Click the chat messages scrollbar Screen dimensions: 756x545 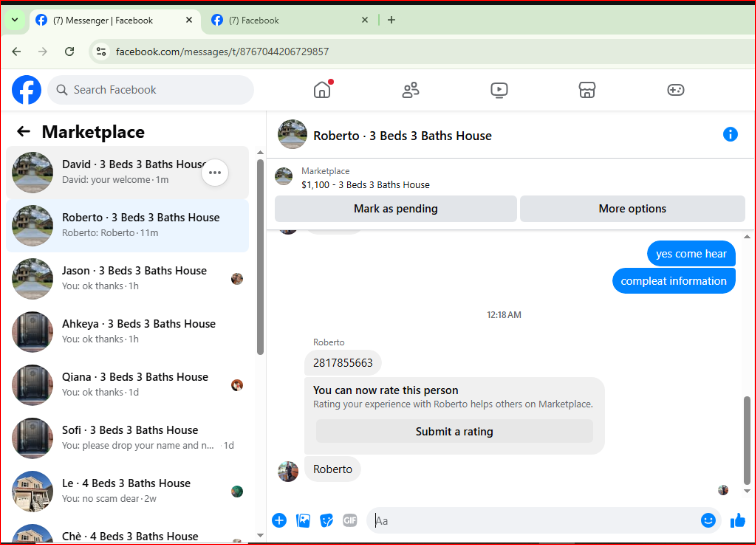tap(747, 440)
